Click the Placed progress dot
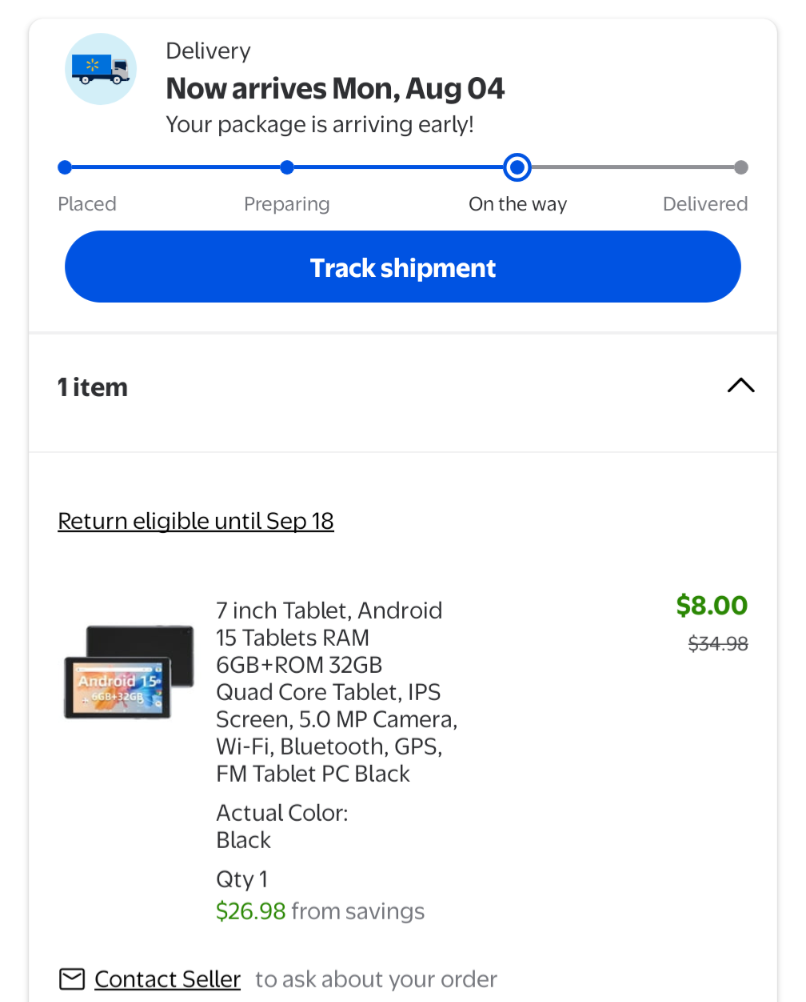 click(x=65, y=168)
